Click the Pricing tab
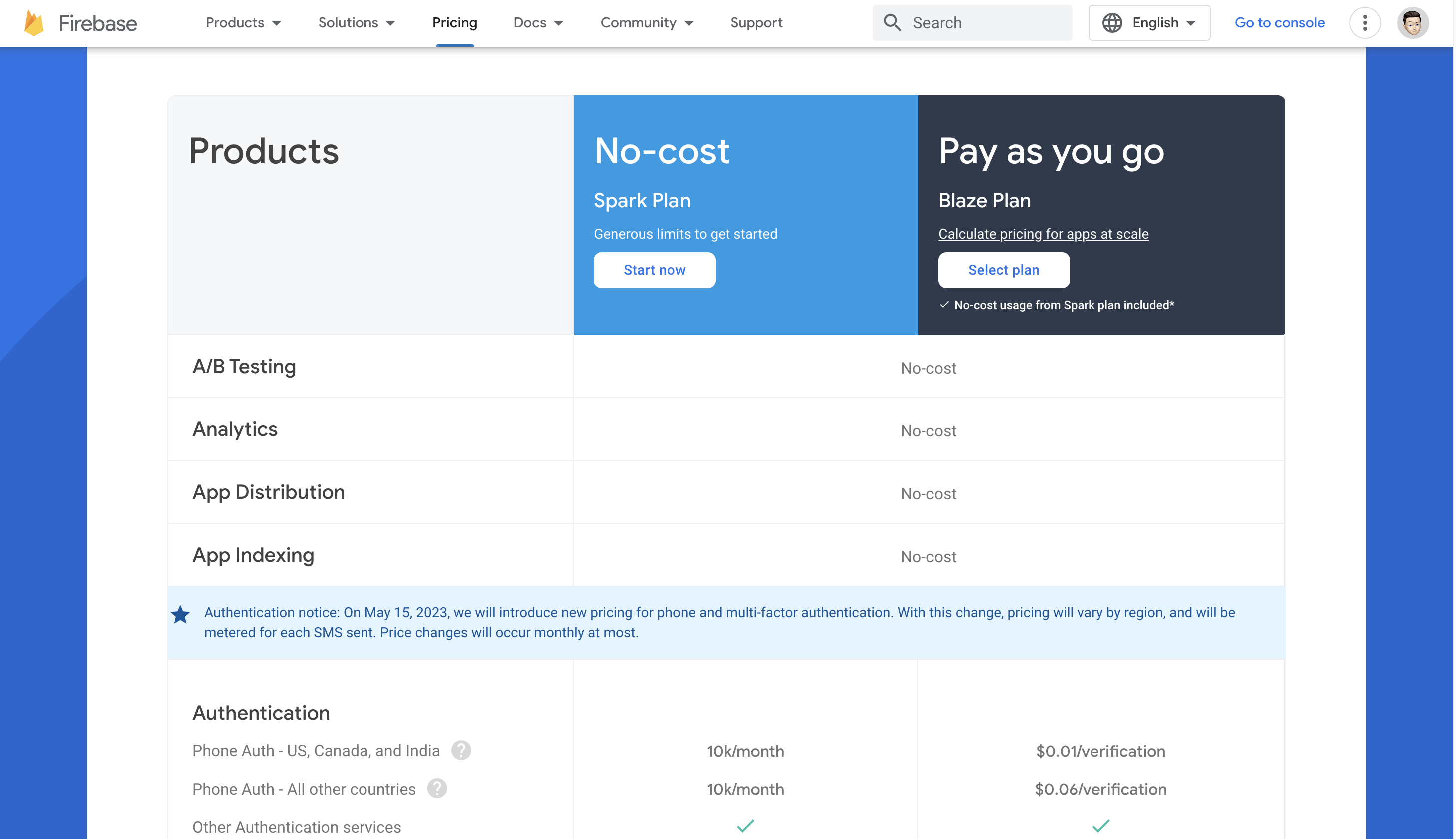The image size is (1456, 839). (454, 23)
